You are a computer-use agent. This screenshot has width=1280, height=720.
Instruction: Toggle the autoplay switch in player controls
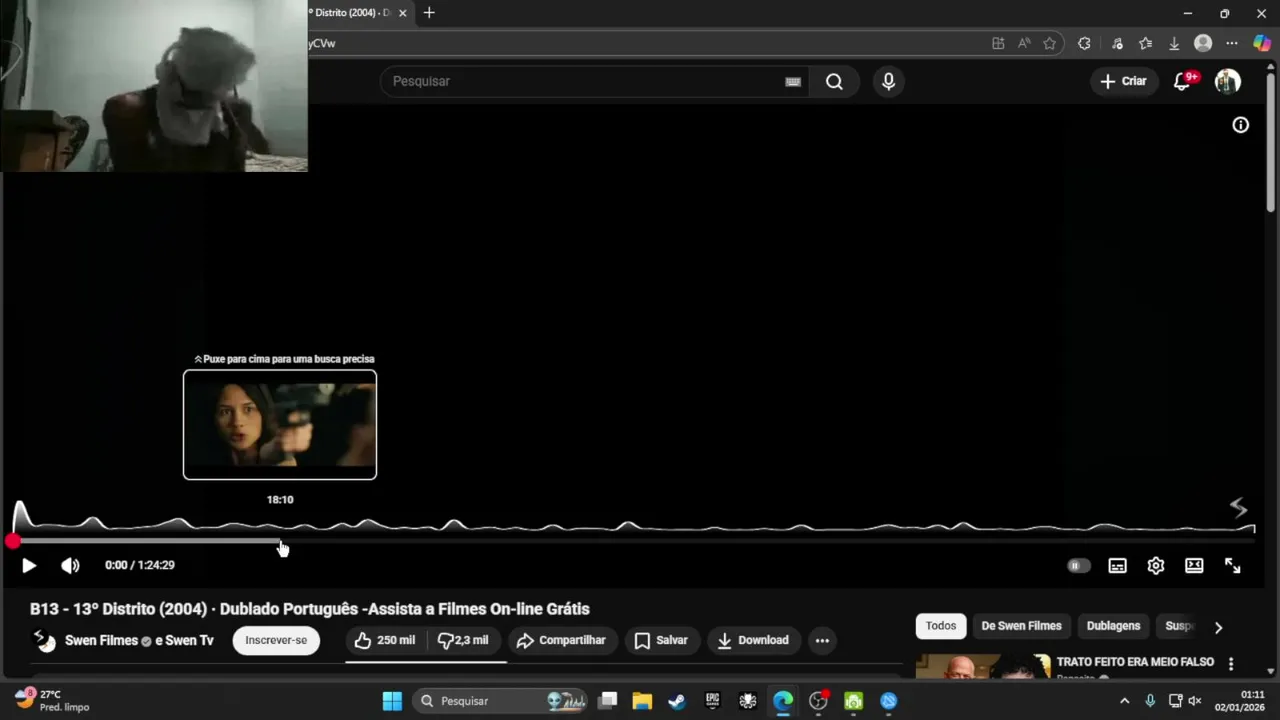(x=1077, y=565)
